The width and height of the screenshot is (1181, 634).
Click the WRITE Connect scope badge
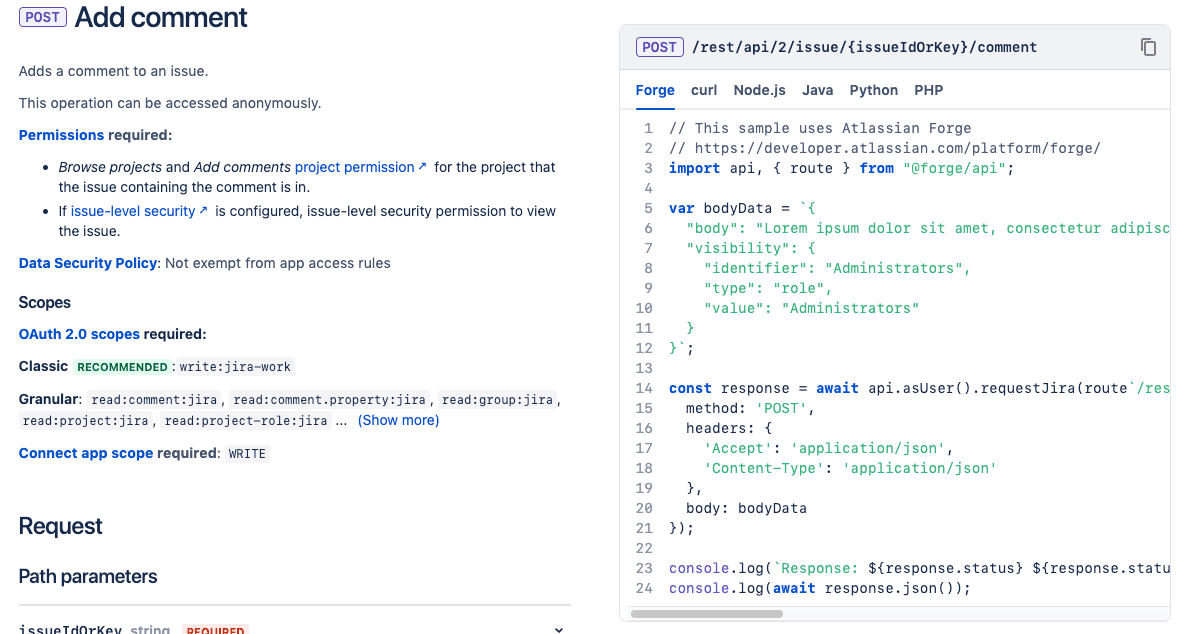[x=247, y=453]
